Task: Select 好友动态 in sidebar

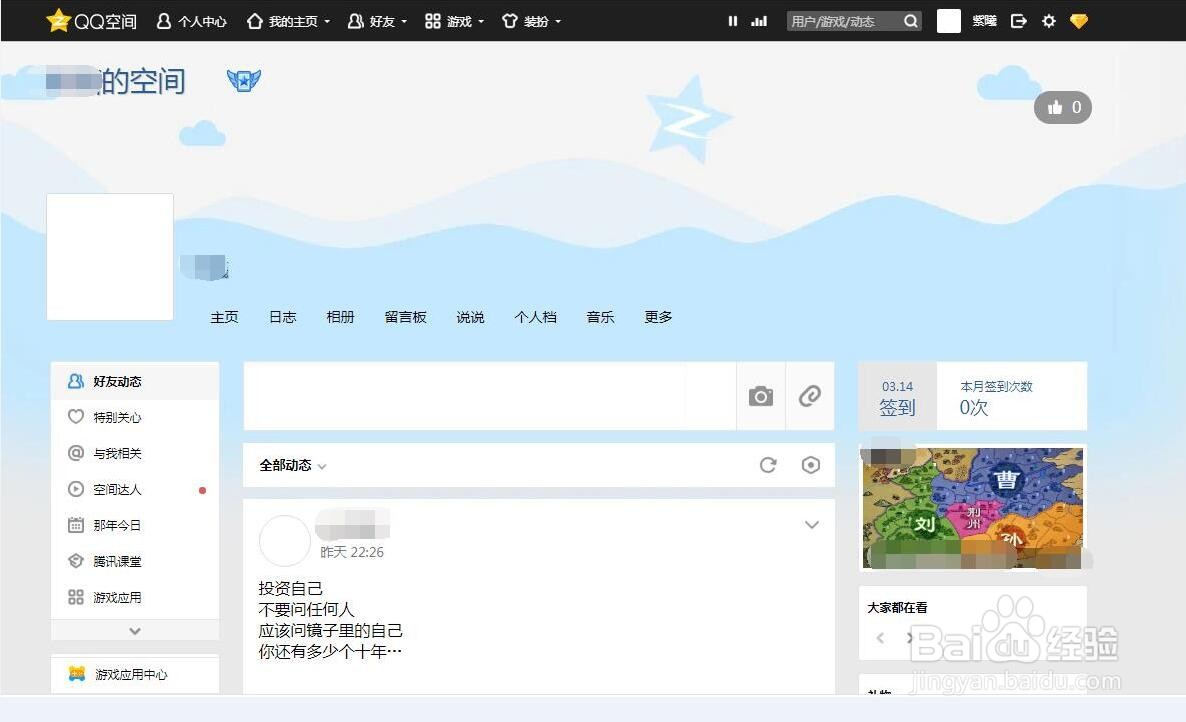Action: [x=135, y=381]
